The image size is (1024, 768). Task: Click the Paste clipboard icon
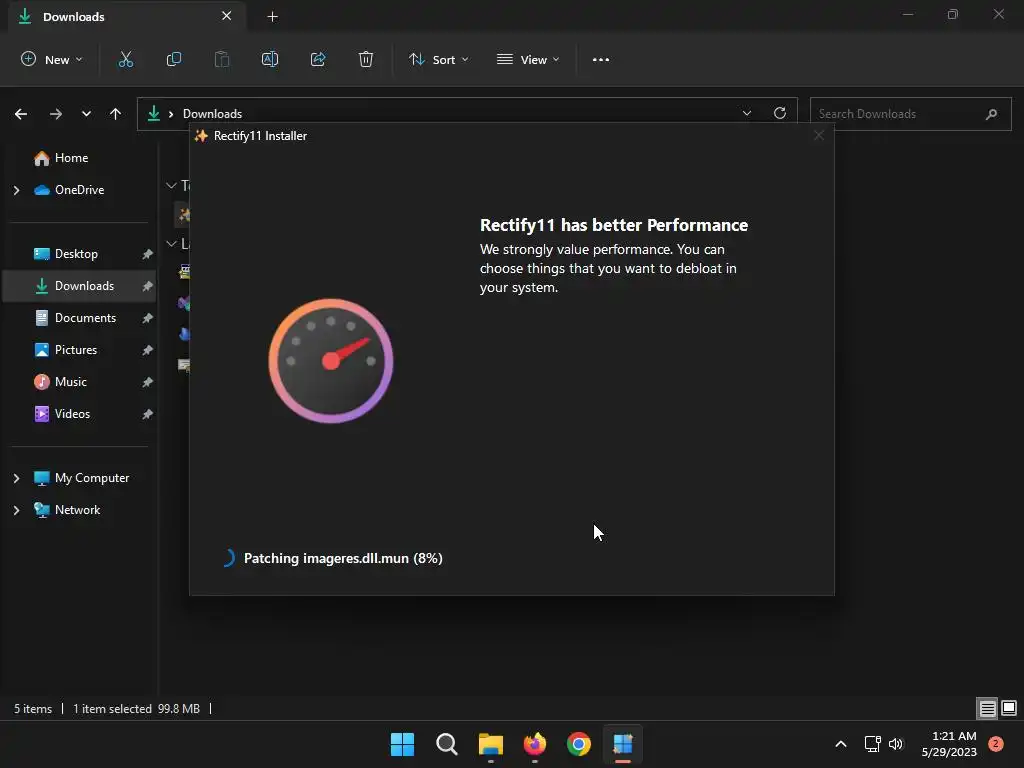[222, 59]
